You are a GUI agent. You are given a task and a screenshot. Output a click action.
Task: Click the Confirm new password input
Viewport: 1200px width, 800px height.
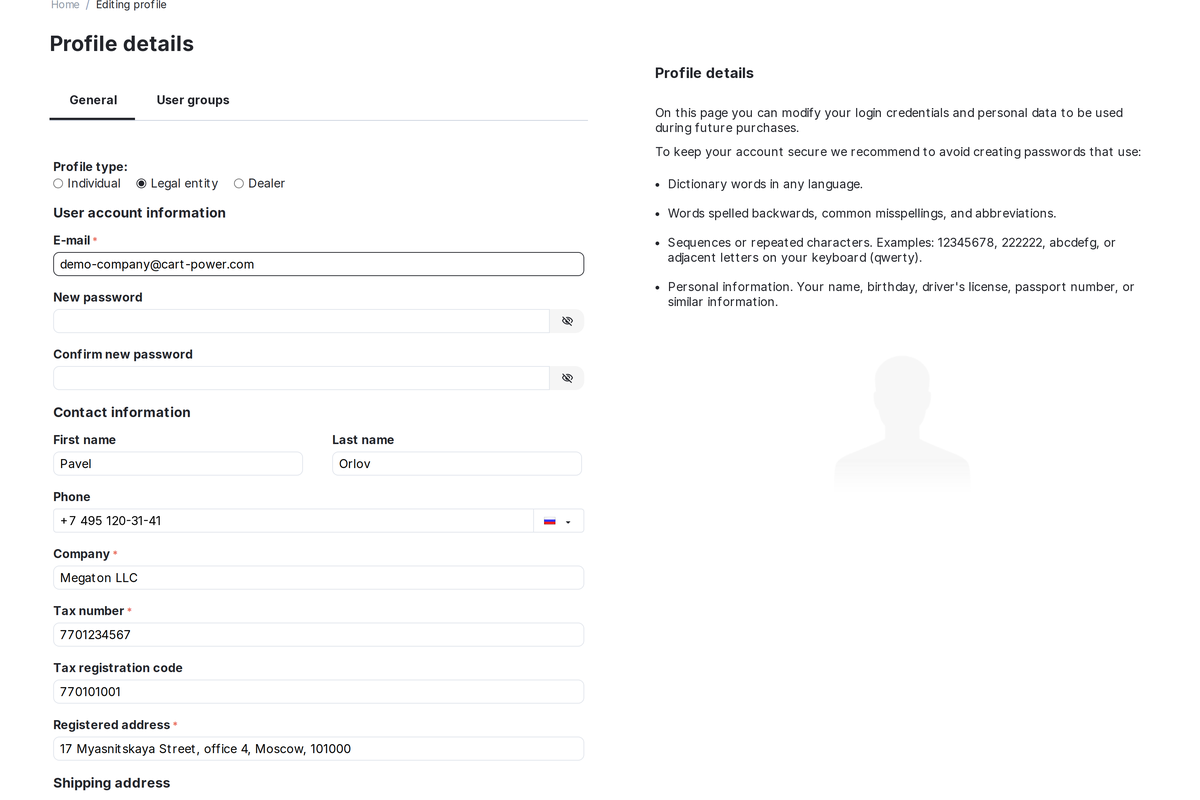click(x=301, y=378)
